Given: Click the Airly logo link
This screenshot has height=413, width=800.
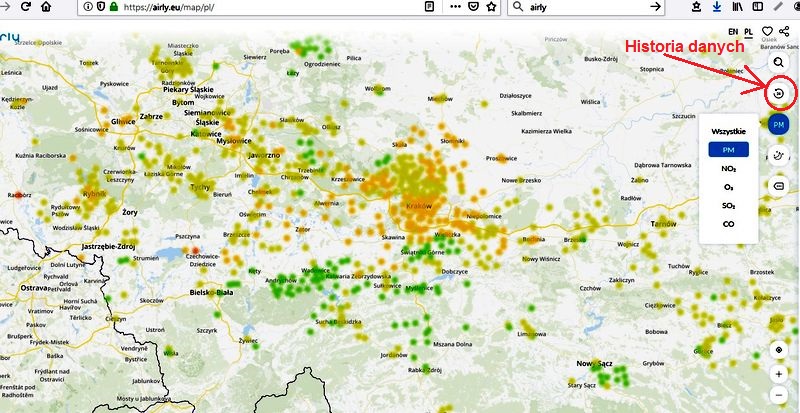Looking at the screenshot, I should click(x=10, y=37).
